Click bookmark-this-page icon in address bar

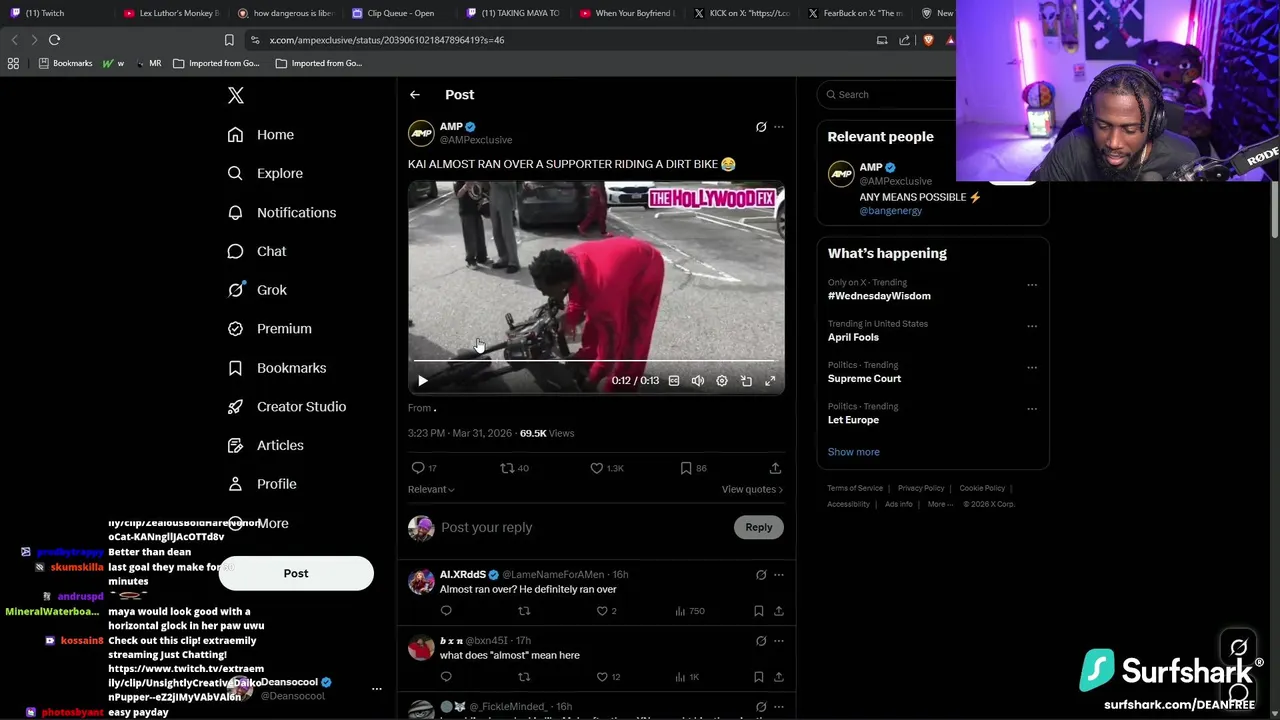229,40
